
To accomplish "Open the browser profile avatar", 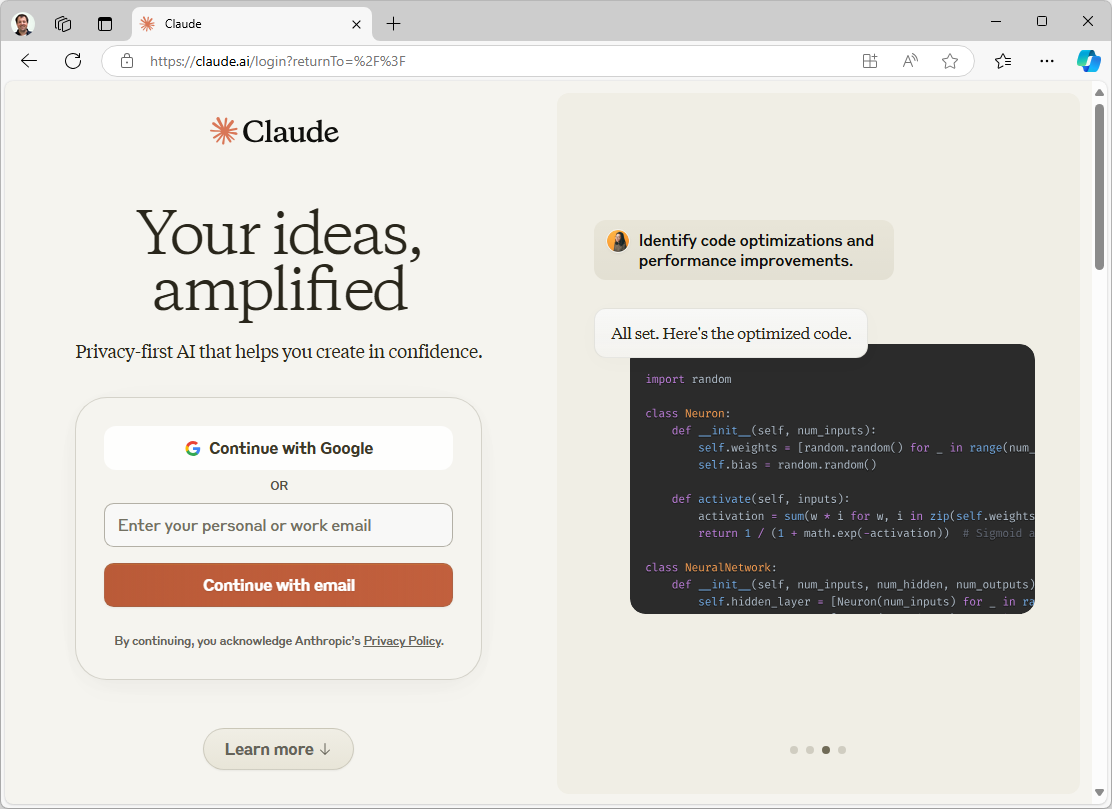I will (x=23, y=23).
